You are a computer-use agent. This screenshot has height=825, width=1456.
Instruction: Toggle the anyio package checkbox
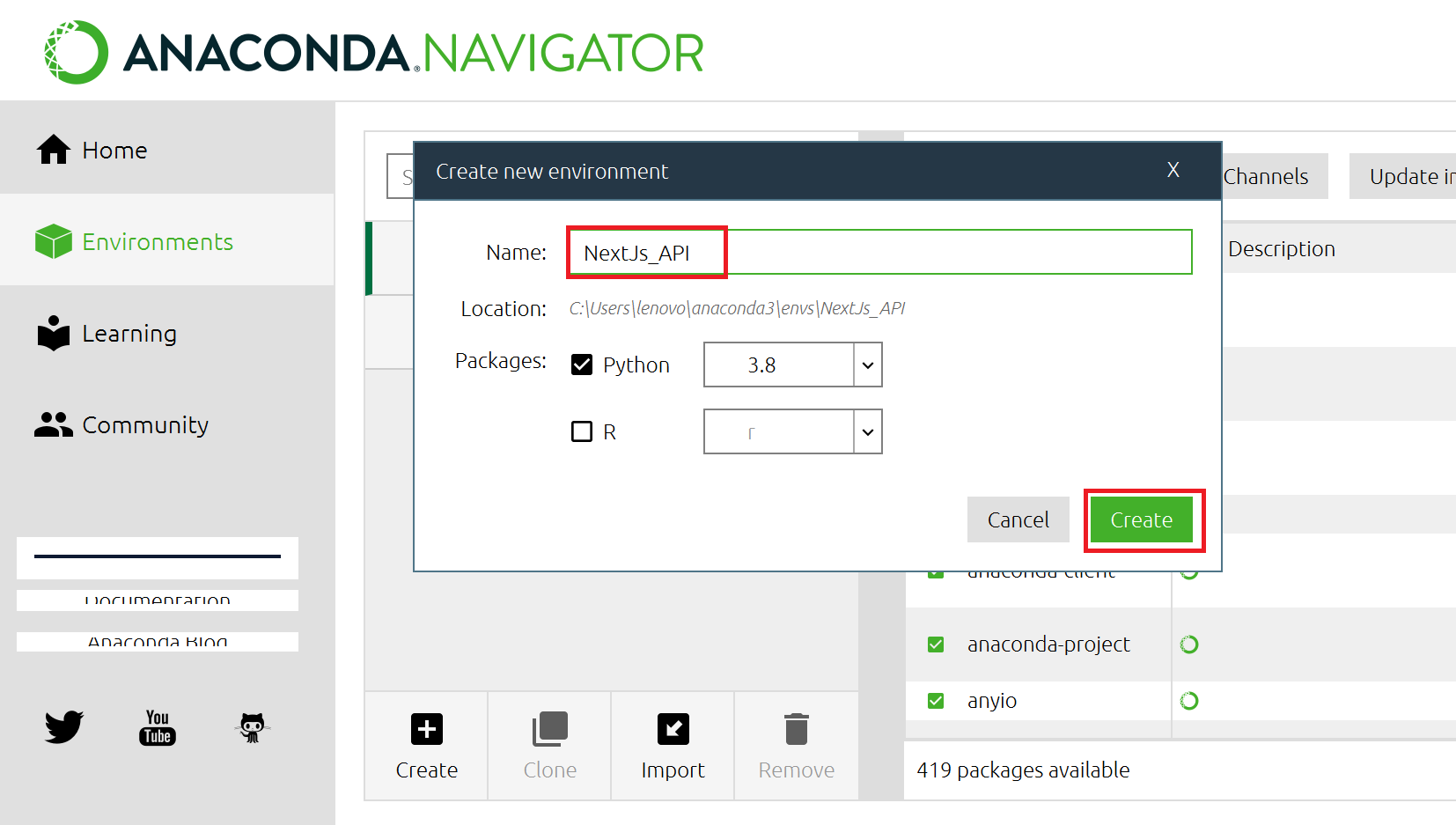click(936, 701)
